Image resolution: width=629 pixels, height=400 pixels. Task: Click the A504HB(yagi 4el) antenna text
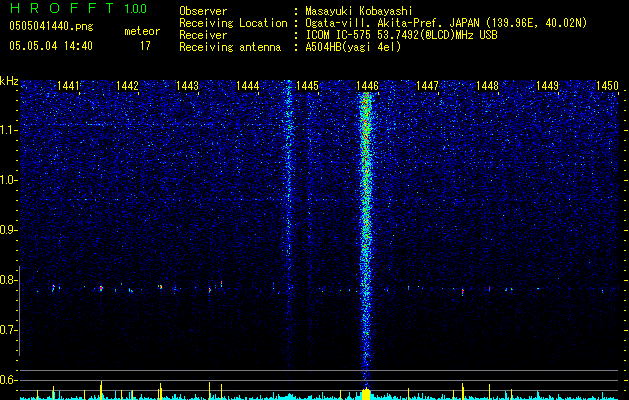tap(353, 47)
